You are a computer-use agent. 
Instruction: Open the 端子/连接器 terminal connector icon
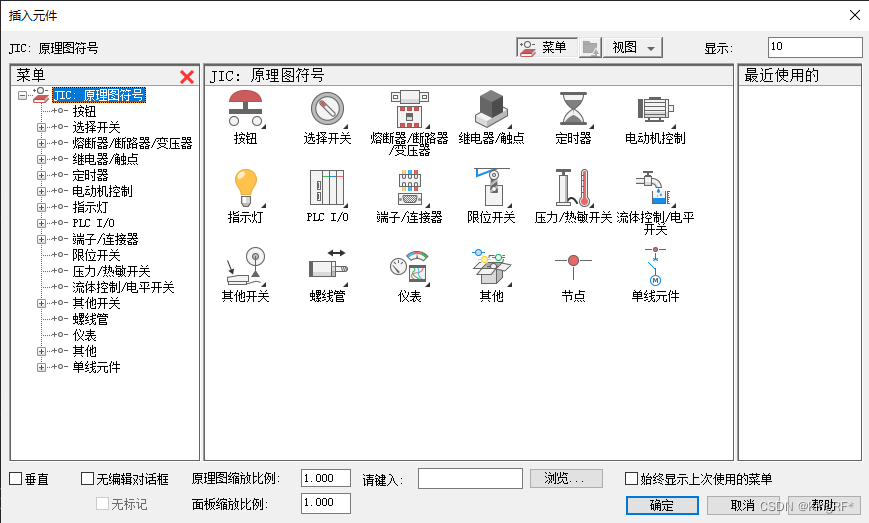(x=410, y=188)
